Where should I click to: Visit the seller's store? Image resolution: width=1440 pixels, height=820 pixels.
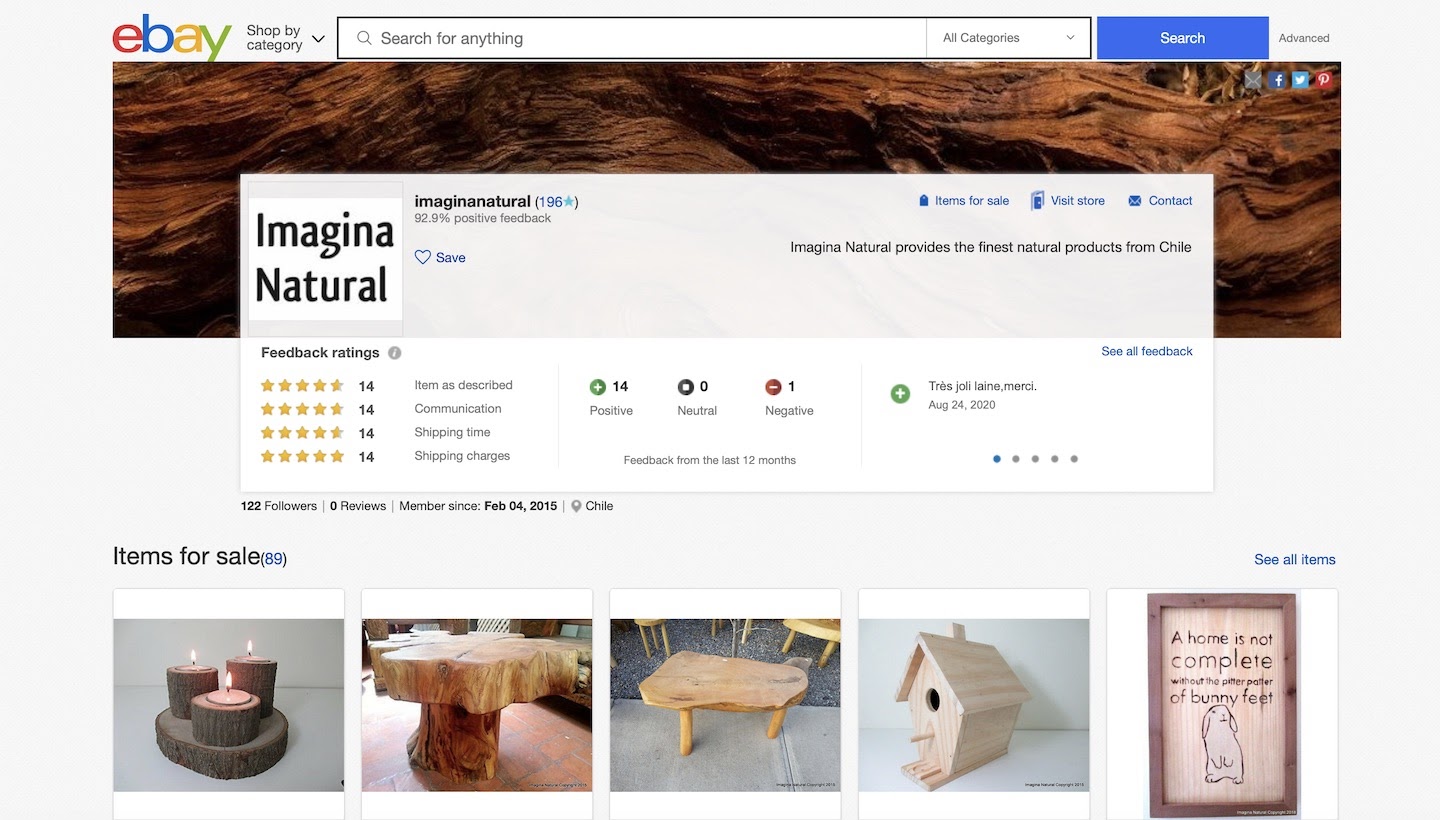pyautogui.click(x=1068, y=201)
